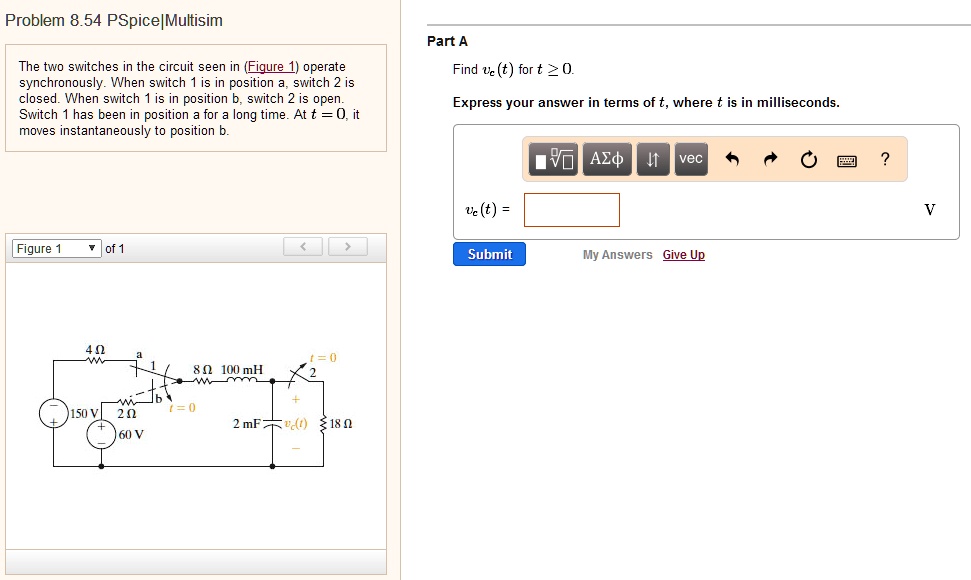The height and width of the screenshot is (580, 971).
Task: Undo the last answer edit
Action: tap(733, 158)
